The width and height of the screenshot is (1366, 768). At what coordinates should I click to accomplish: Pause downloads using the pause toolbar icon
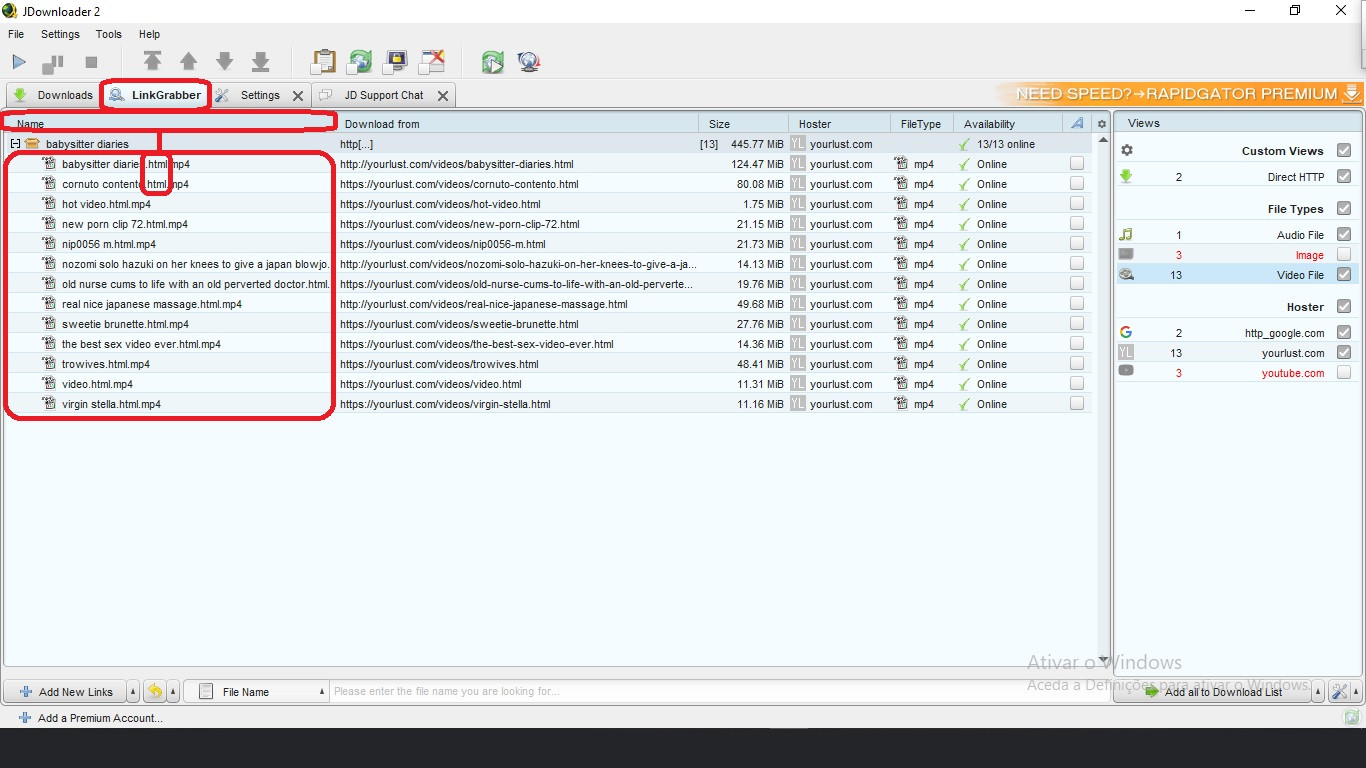click(52, 63)
